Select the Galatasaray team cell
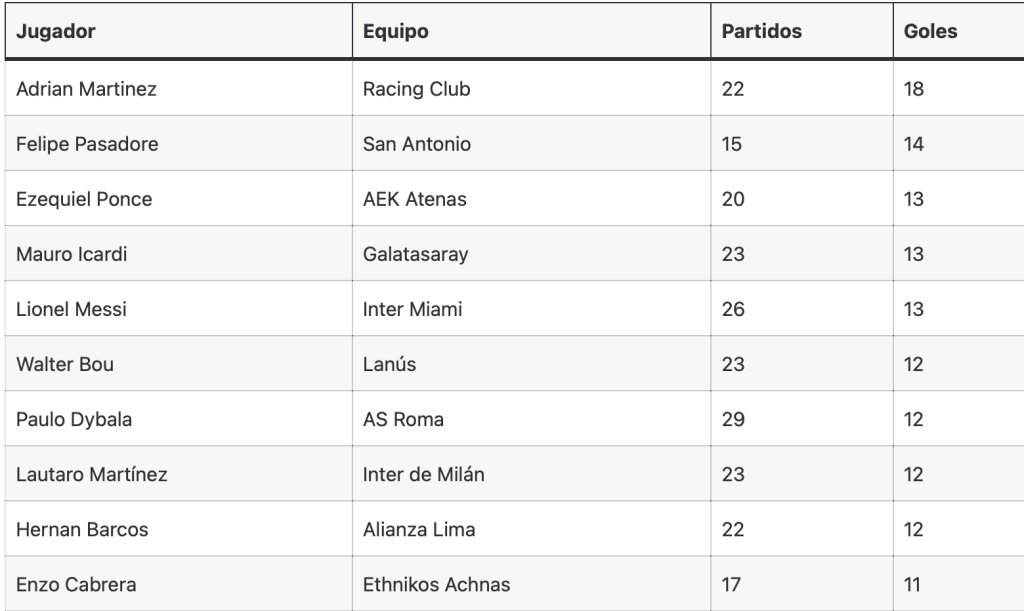1024x611 pixels. [x=532, y=254]
